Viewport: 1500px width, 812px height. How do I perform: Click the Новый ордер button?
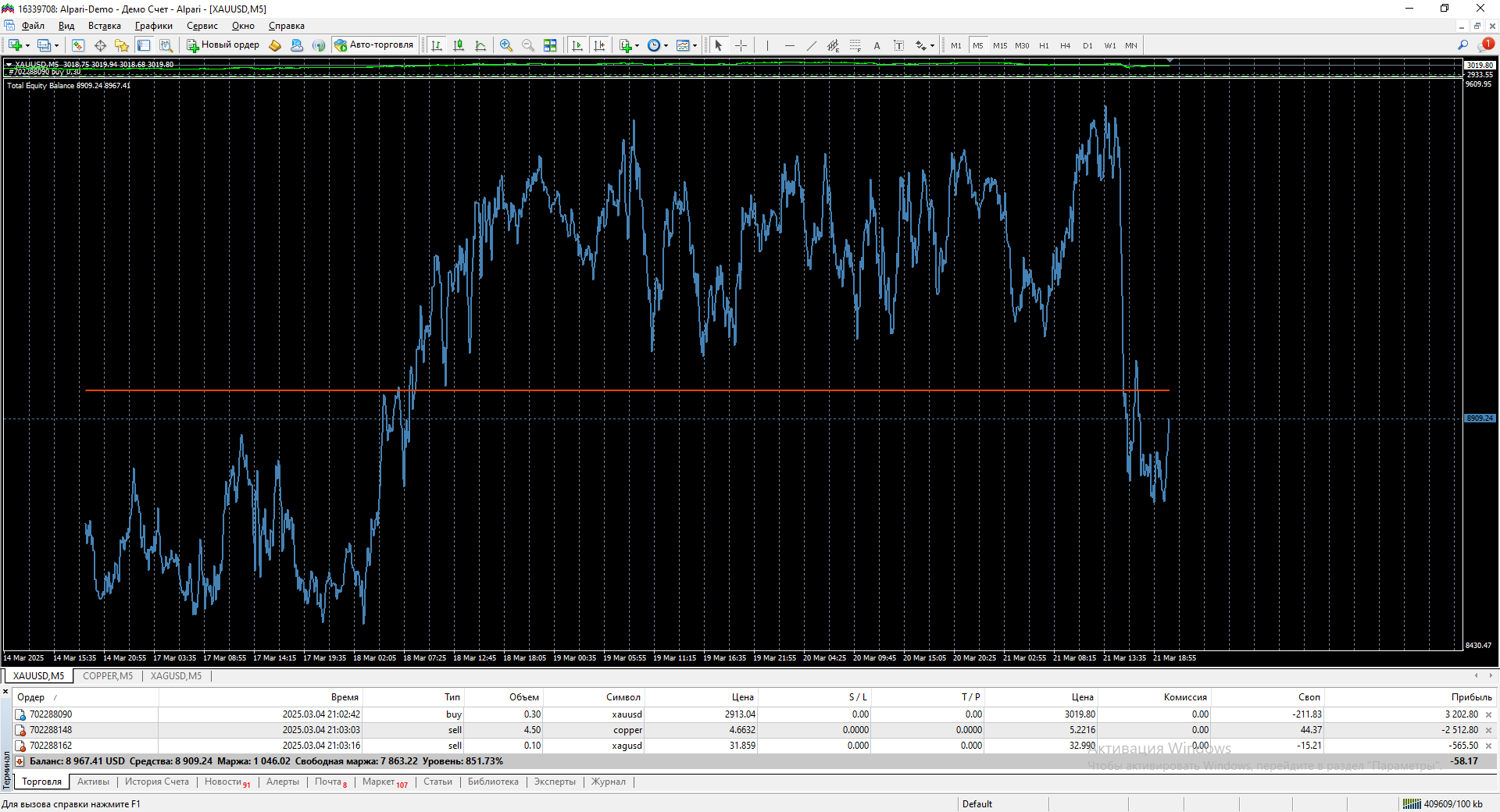223,45
